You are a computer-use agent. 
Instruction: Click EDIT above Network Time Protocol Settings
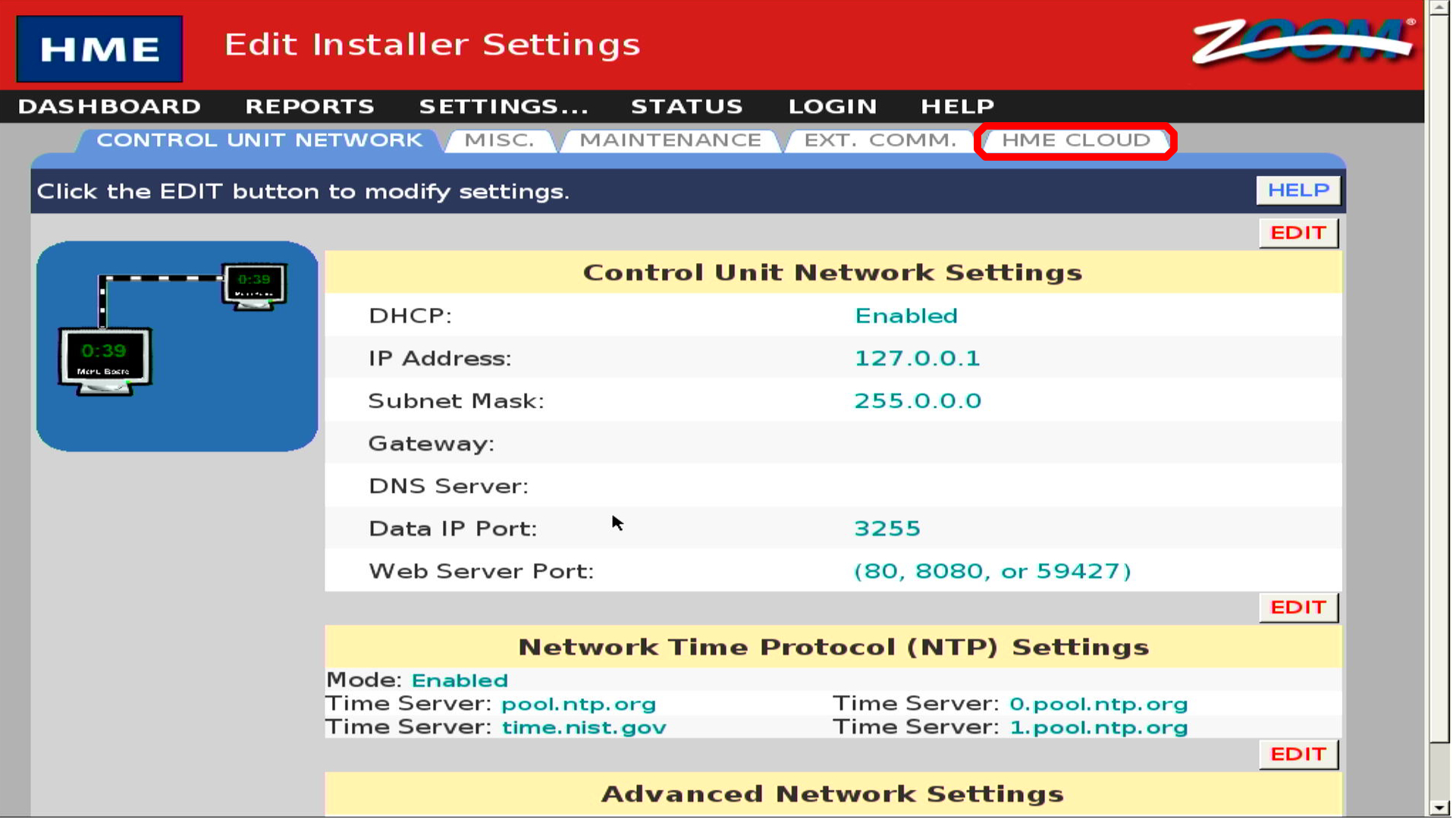tap(1298, 607)
